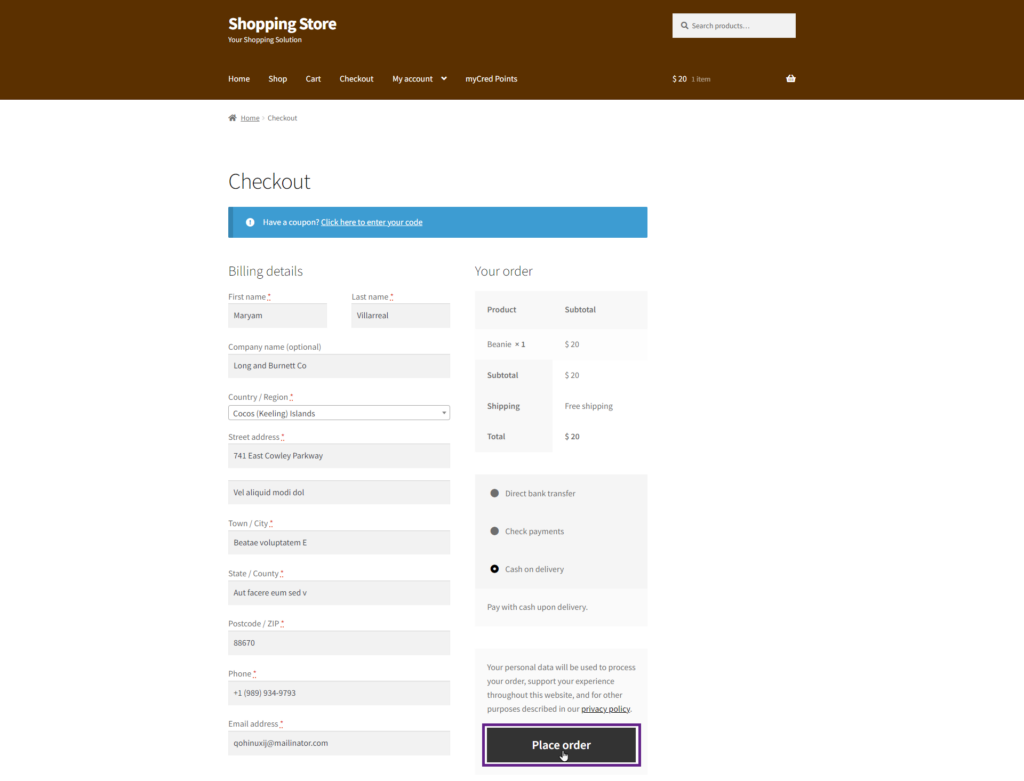
Task: Go to the Shop menu item
Action: (277, 79)
